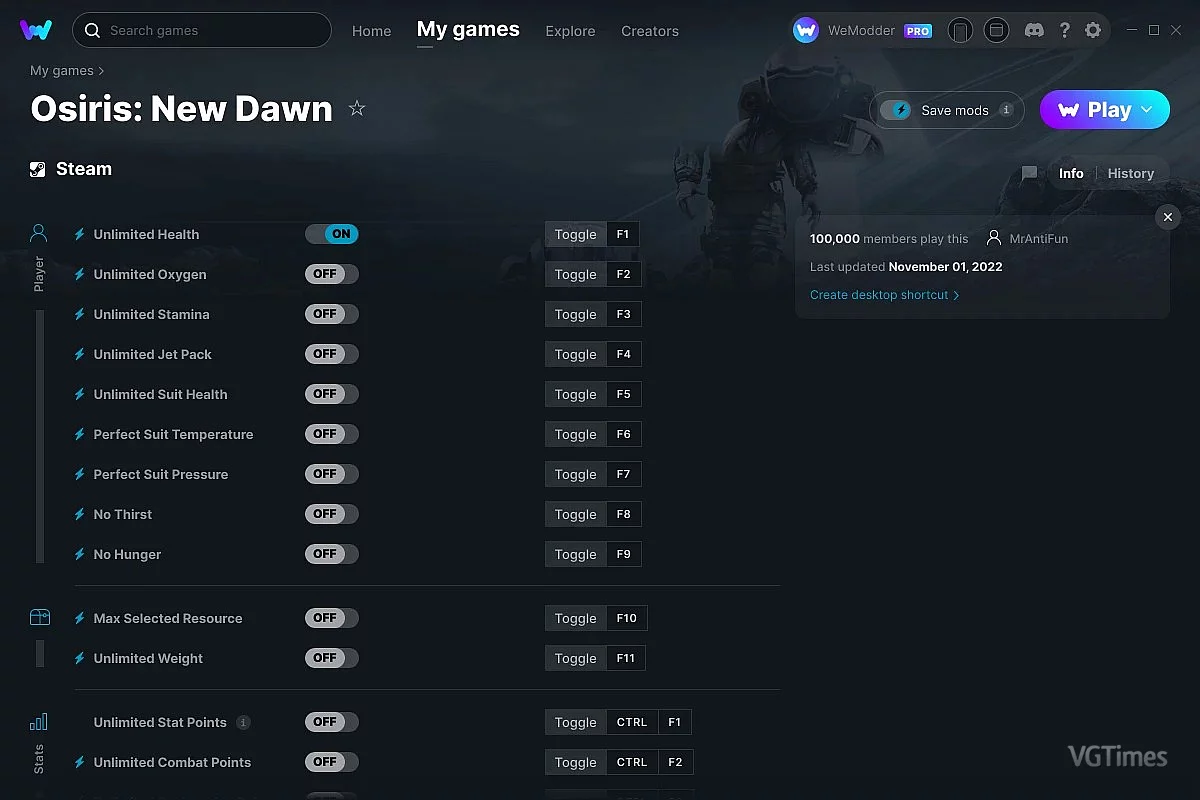Click the Search games input field
This screenshot has height=800, width=1200.
(x=202, y=30)
